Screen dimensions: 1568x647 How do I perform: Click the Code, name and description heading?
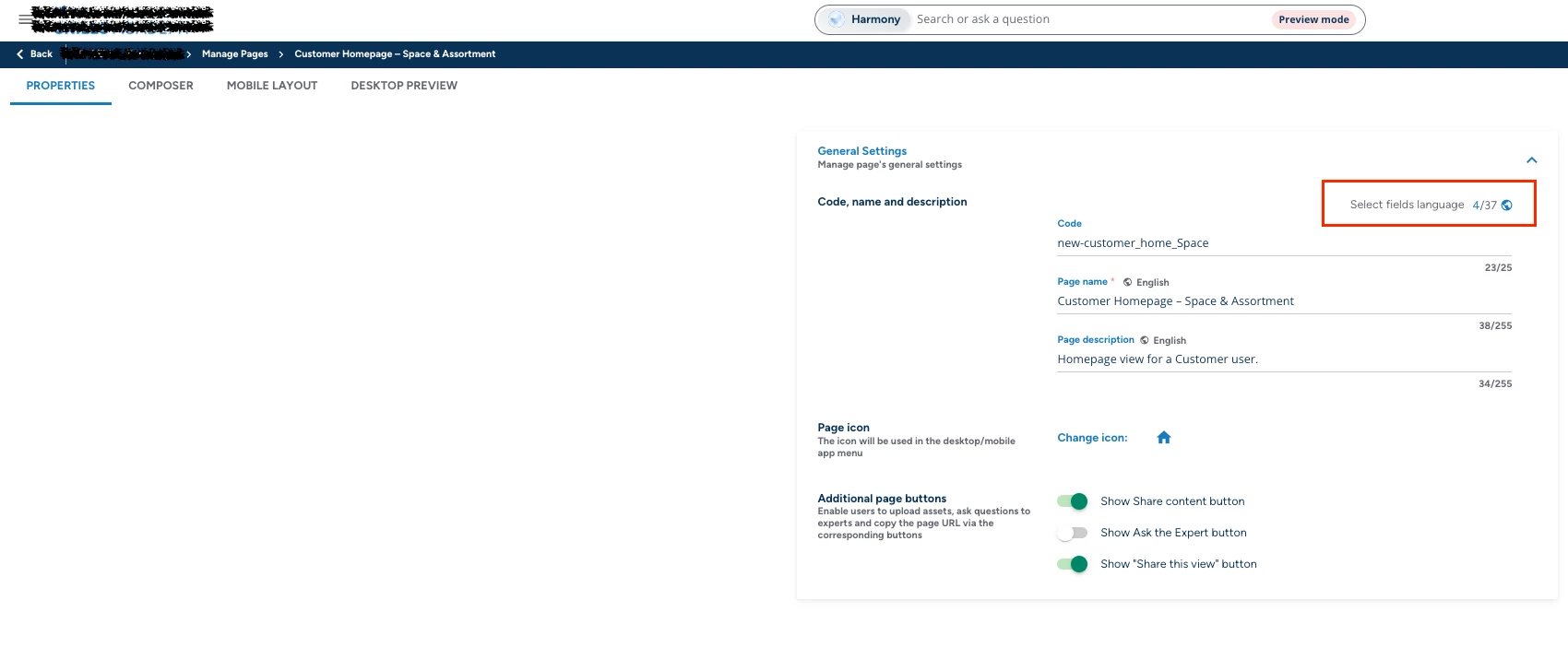tap(892, 202)
